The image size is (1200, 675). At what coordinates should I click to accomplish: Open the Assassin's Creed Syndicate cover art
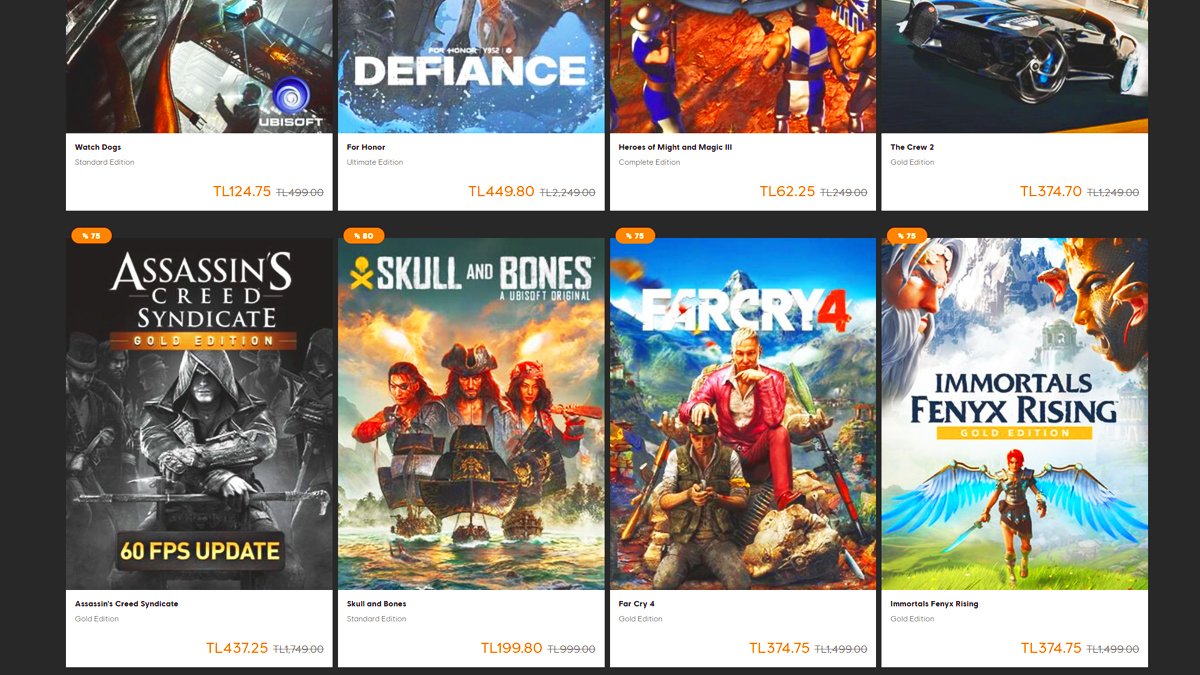click(199, 414)
